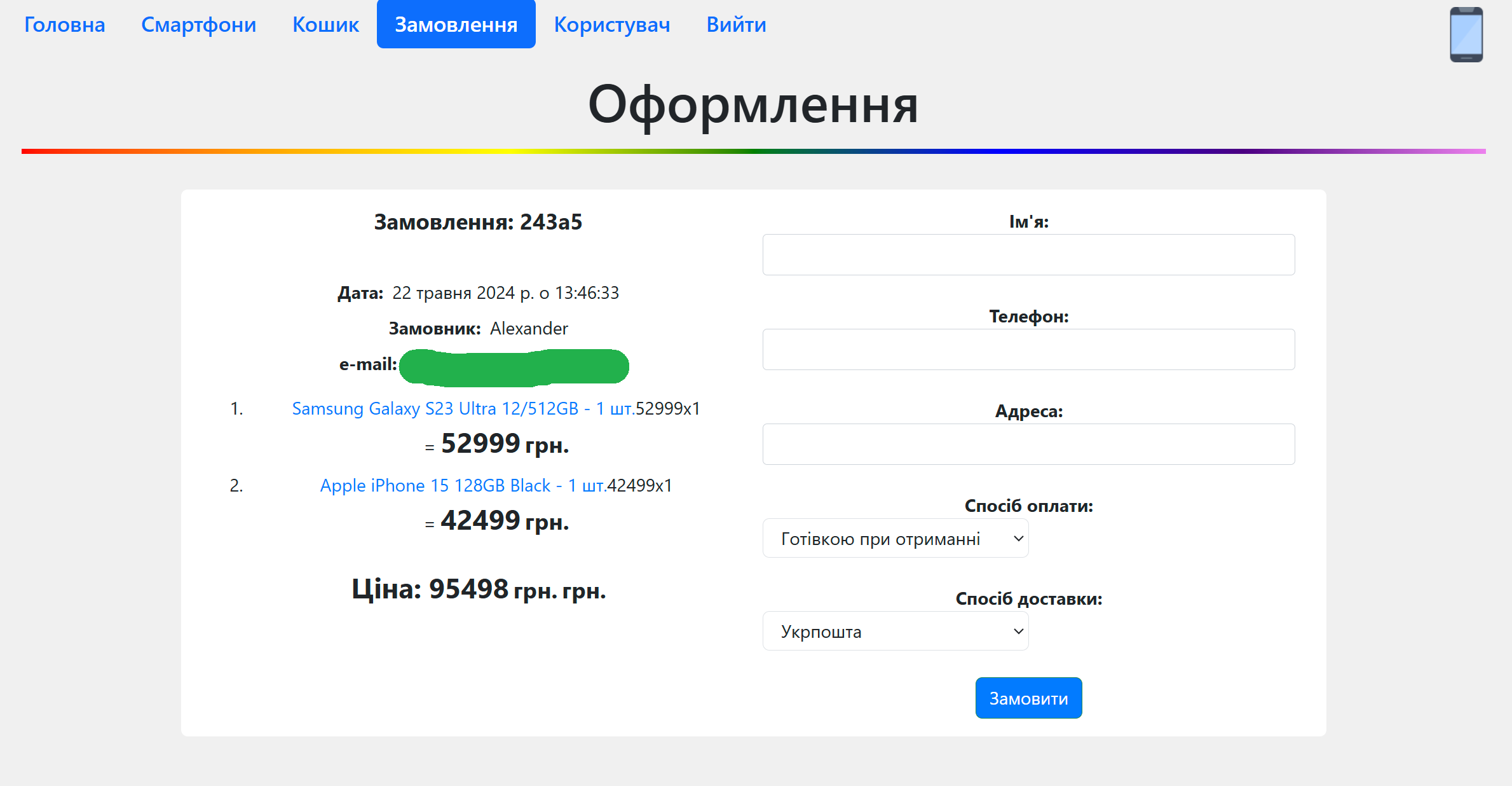Click the smartphone logo icon
This screenshot has height=786, width=1512.
coord(1466,34)
